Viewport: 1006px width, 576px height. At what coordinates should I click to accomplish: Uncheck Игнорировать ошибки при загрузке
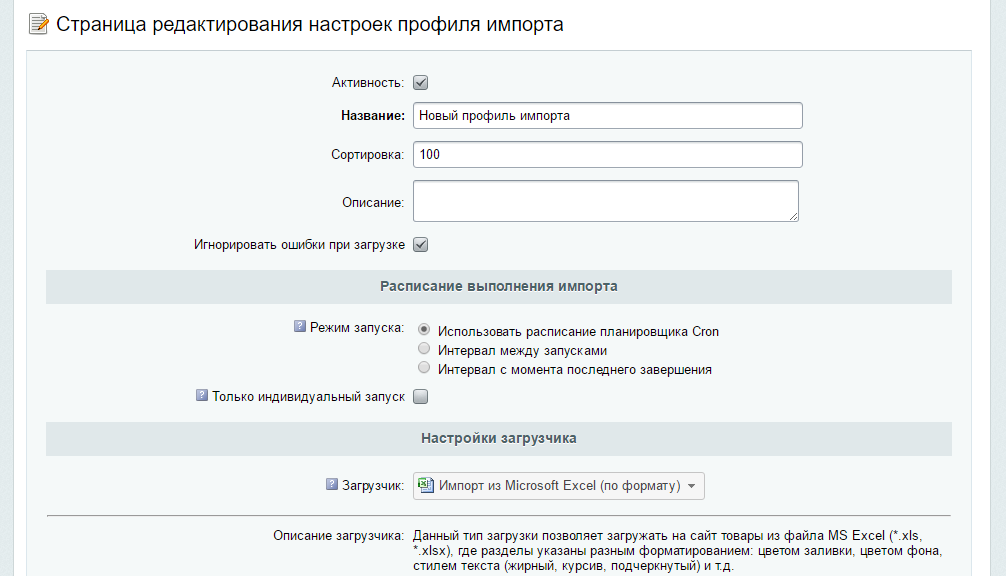click(421, 245)
